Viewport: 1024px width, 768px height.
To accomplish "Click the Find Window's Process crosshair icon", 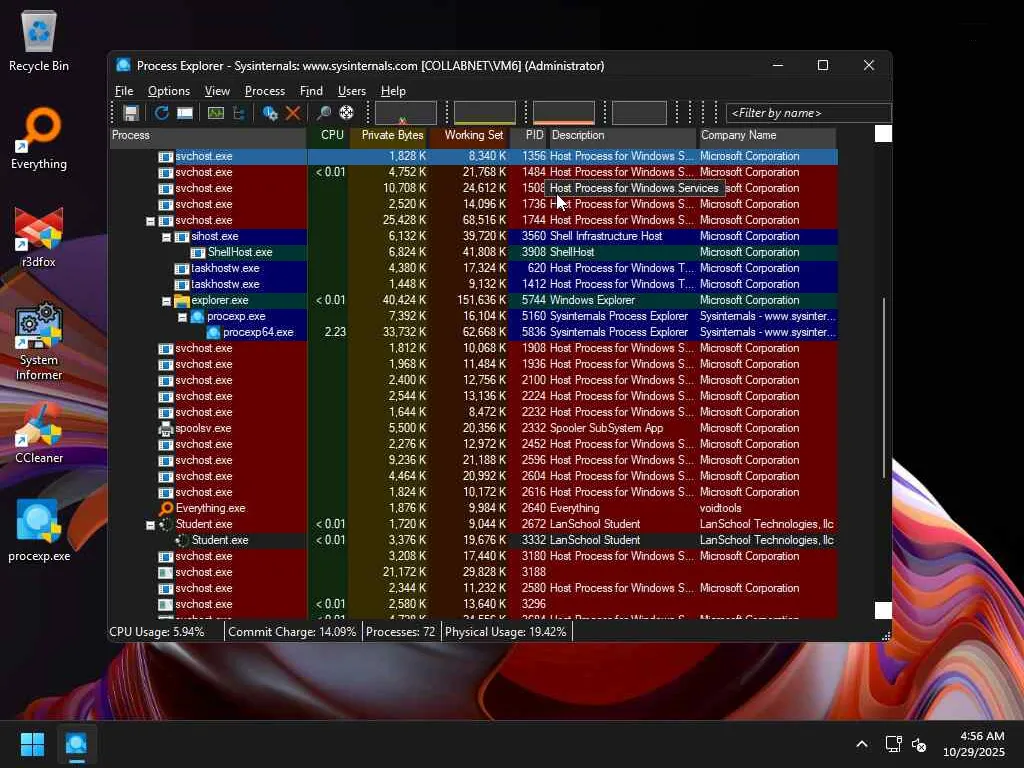I will click(x=347, y=113).
